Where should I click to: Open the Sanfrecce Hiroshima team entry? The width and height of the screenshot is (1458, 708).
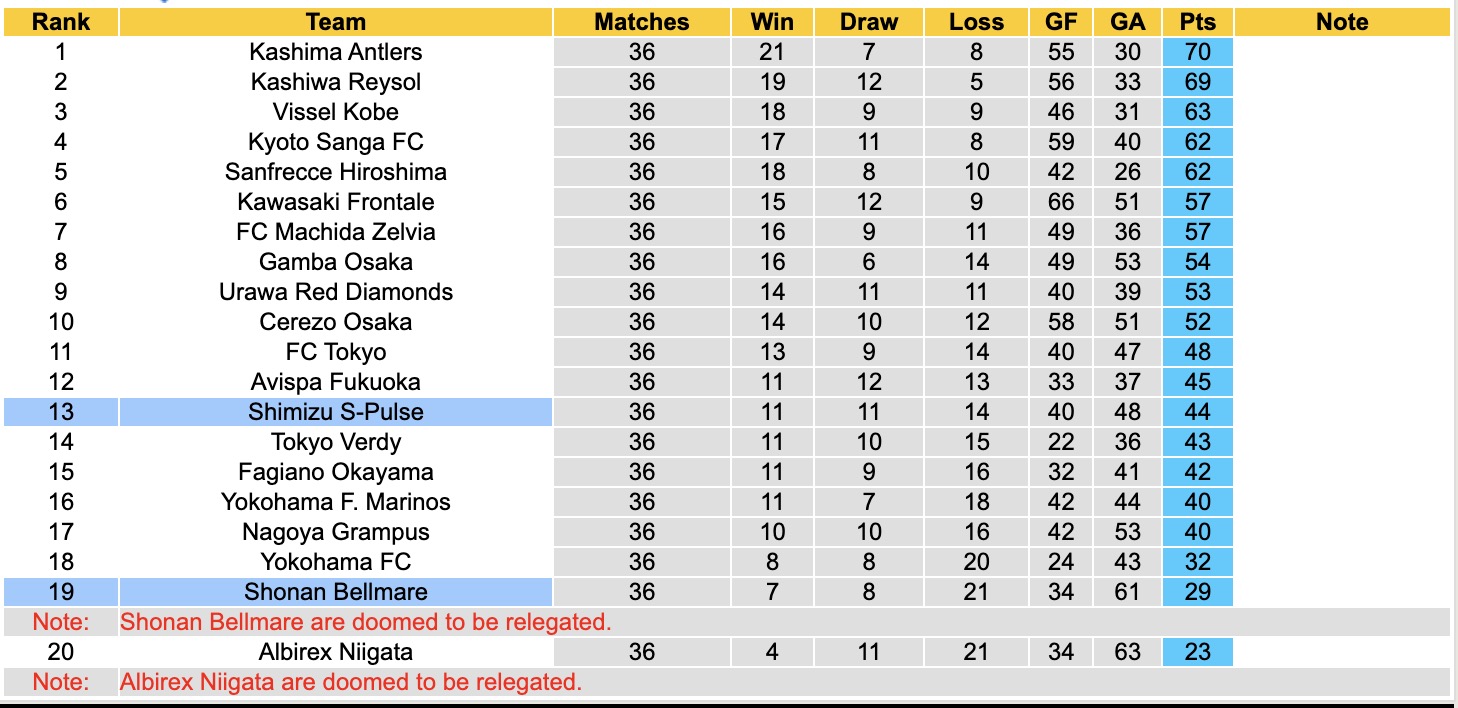(336, 172)
